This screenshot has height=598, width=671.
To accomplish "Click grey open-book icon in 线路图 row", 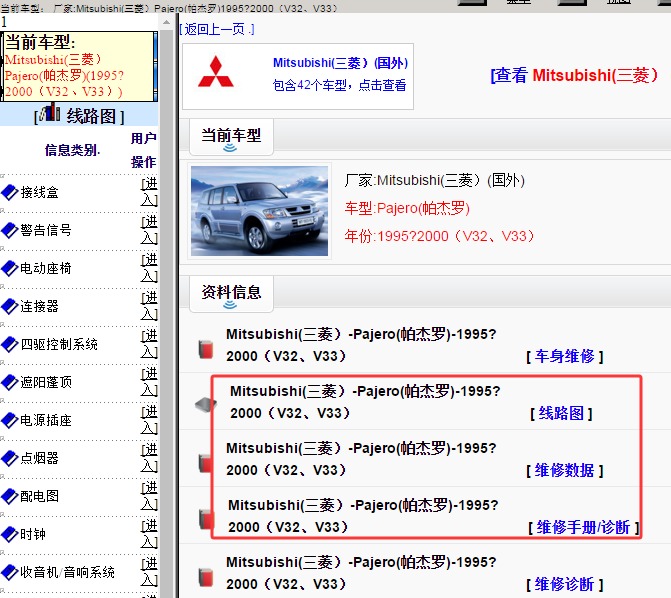I will click(x=206, y=405).
